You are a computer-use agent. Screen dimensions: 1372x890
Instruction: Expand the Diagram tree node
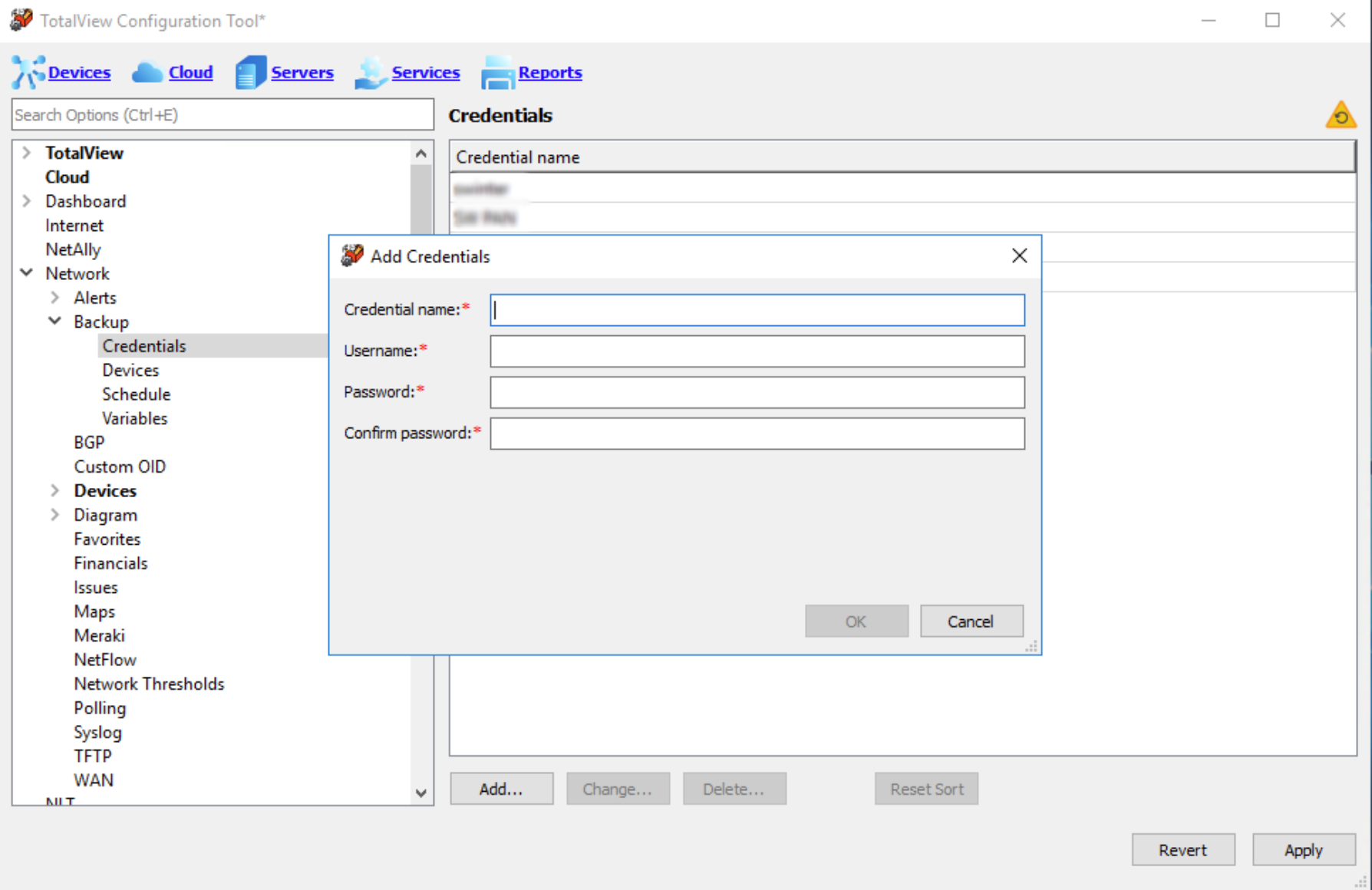pos(55,514)
